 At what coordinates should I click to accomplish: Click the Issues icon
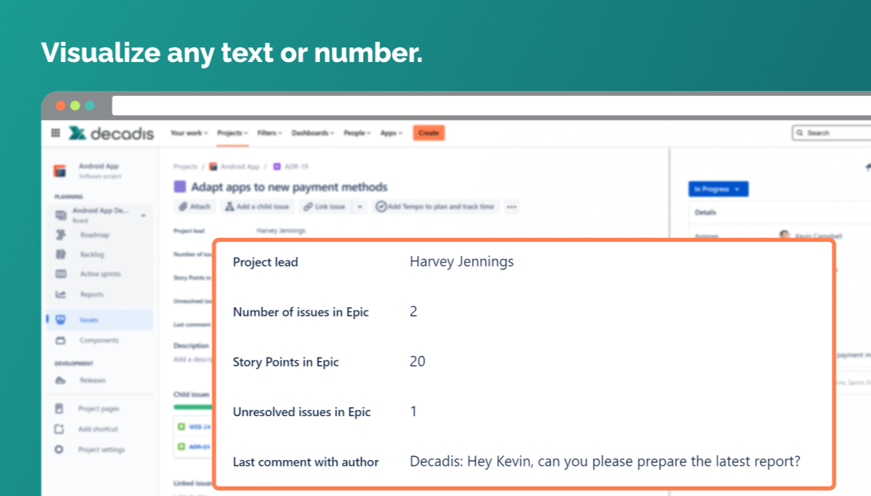[x=61, y=320]
